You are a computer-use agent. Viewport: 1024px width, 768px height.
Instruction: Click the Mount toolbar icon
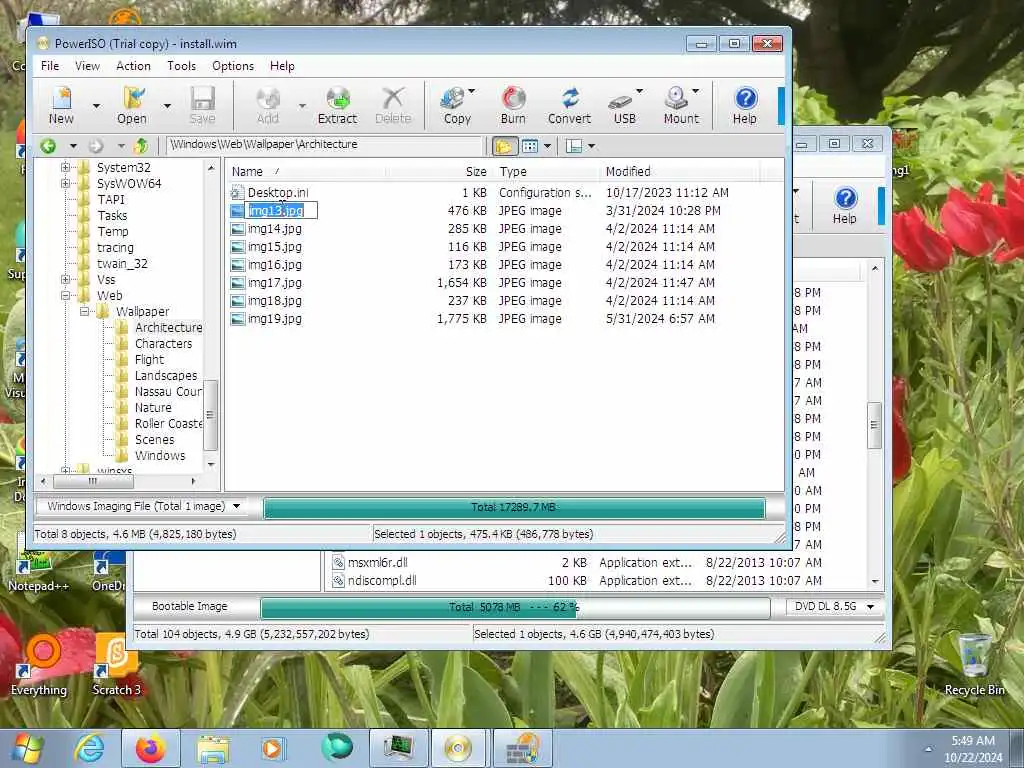tap(679, 105)
